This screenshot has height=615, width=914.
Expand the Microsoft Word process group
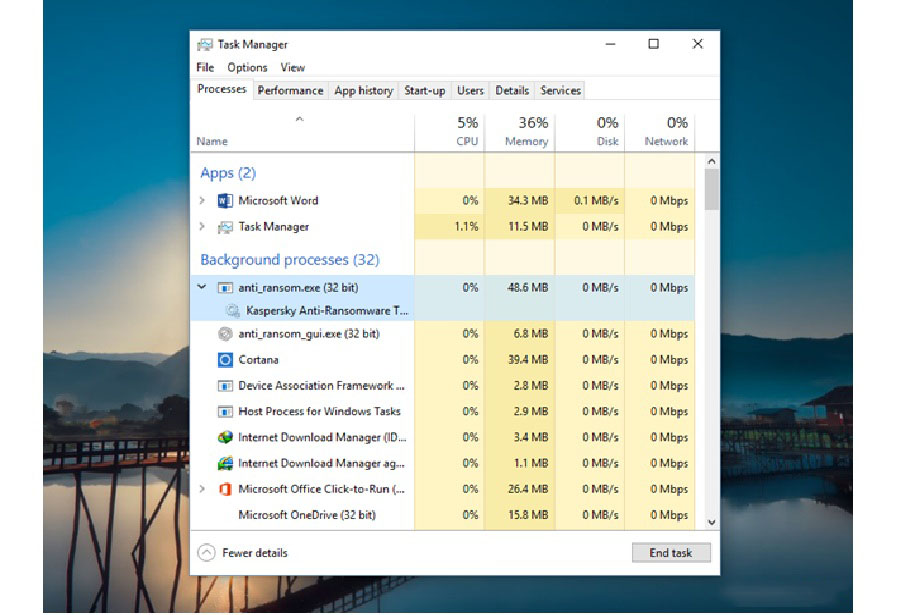pos(202,201)
